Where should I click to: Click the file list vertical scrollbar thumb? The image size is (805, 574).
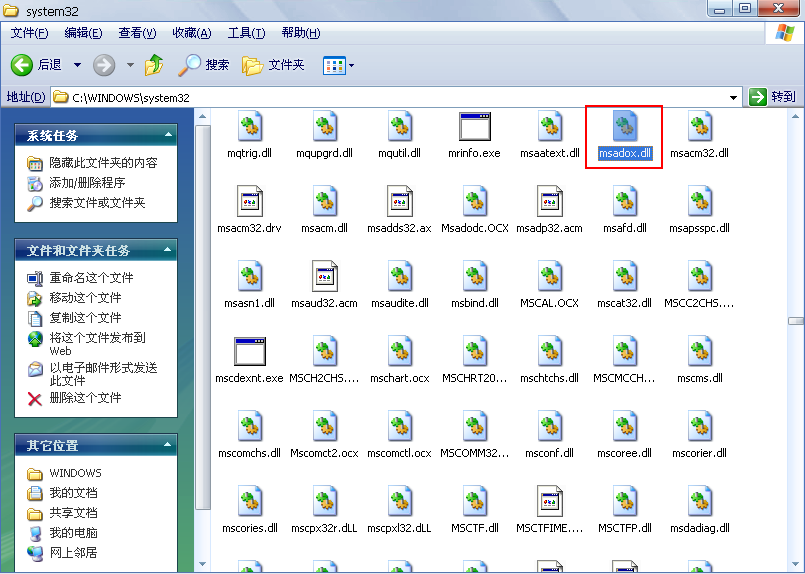(796, 321)
